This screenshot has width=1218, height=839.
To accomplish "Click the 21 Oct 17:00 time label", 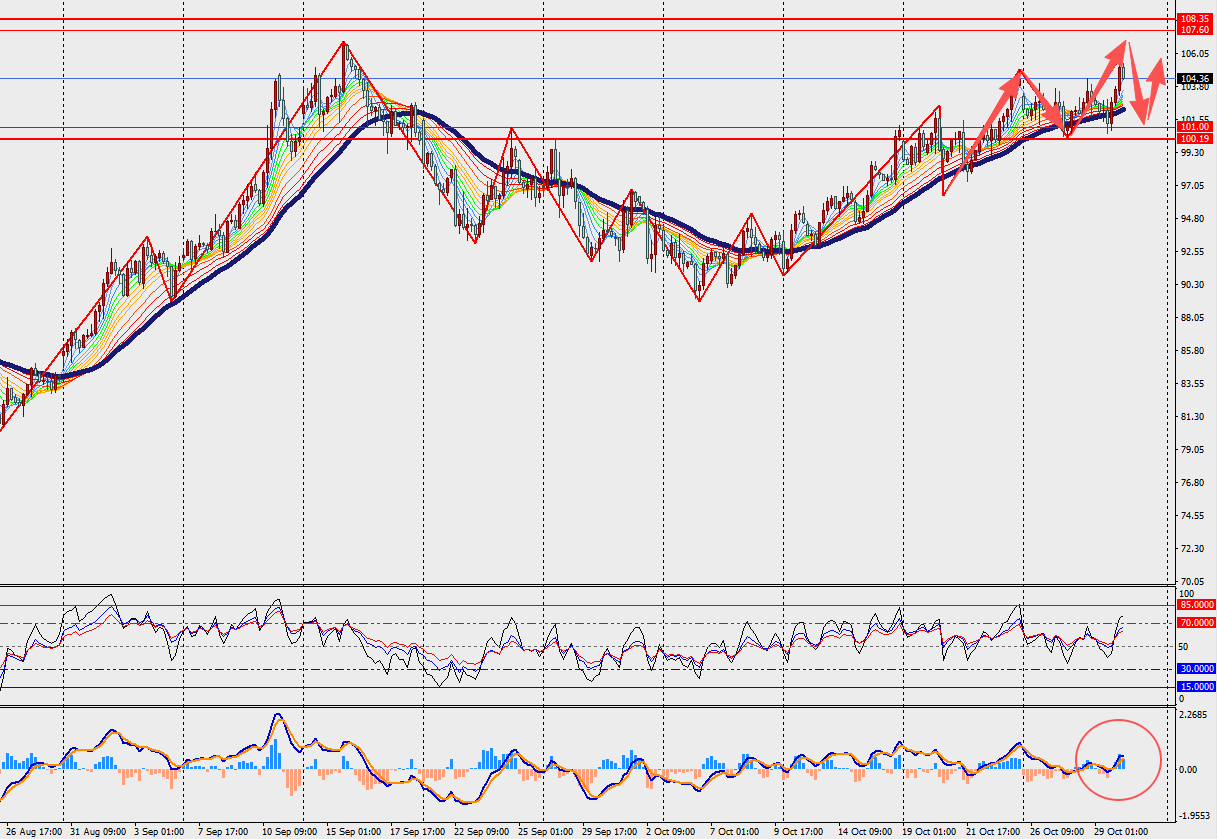I will pos(995,831).
